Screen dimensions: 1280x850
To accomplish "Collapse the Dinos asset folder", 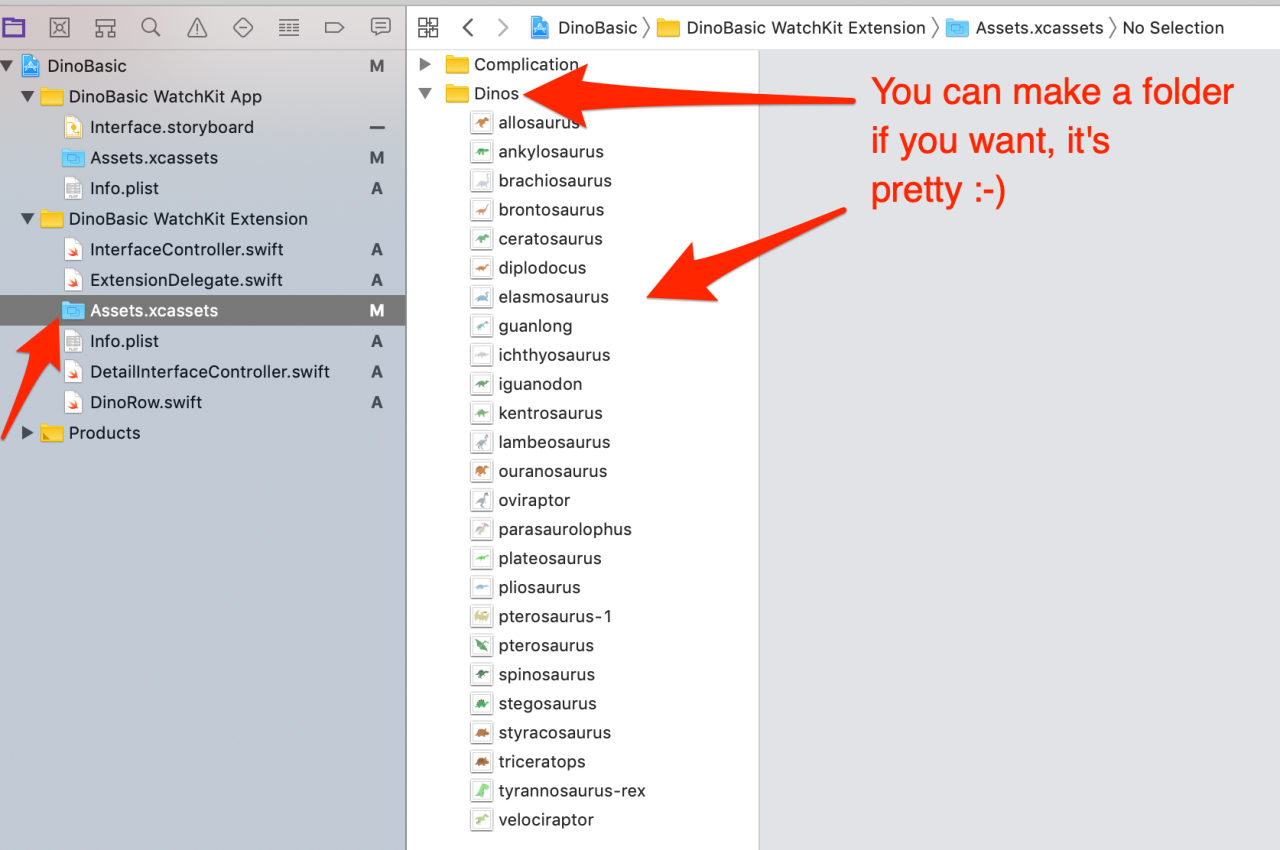I will (x=425, y=94).
